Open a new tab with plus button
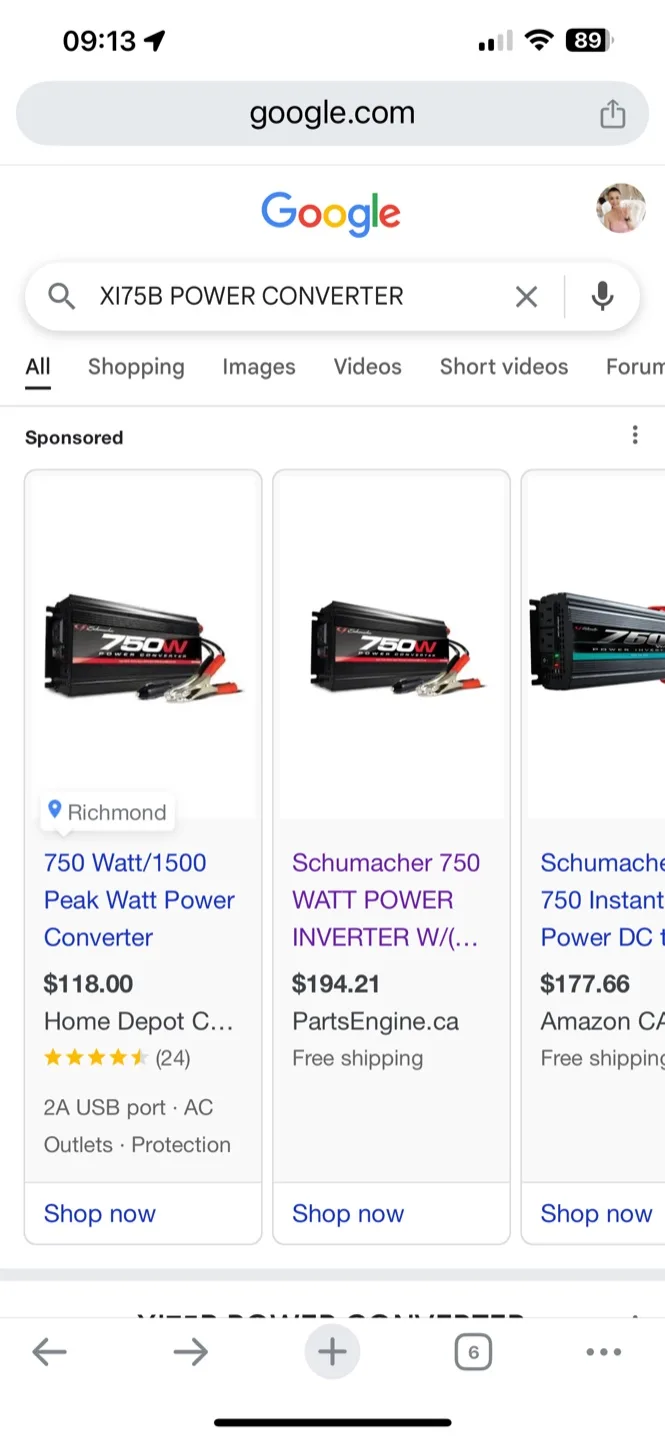 332,1353
